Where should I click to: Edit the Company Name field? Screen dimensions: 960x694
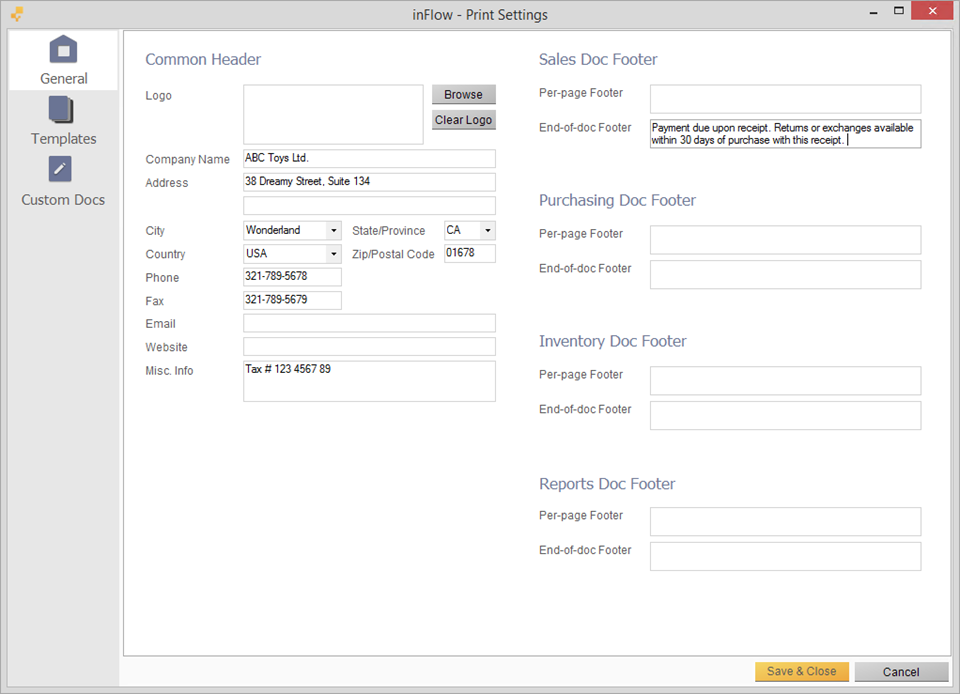(x=369, y=159)
